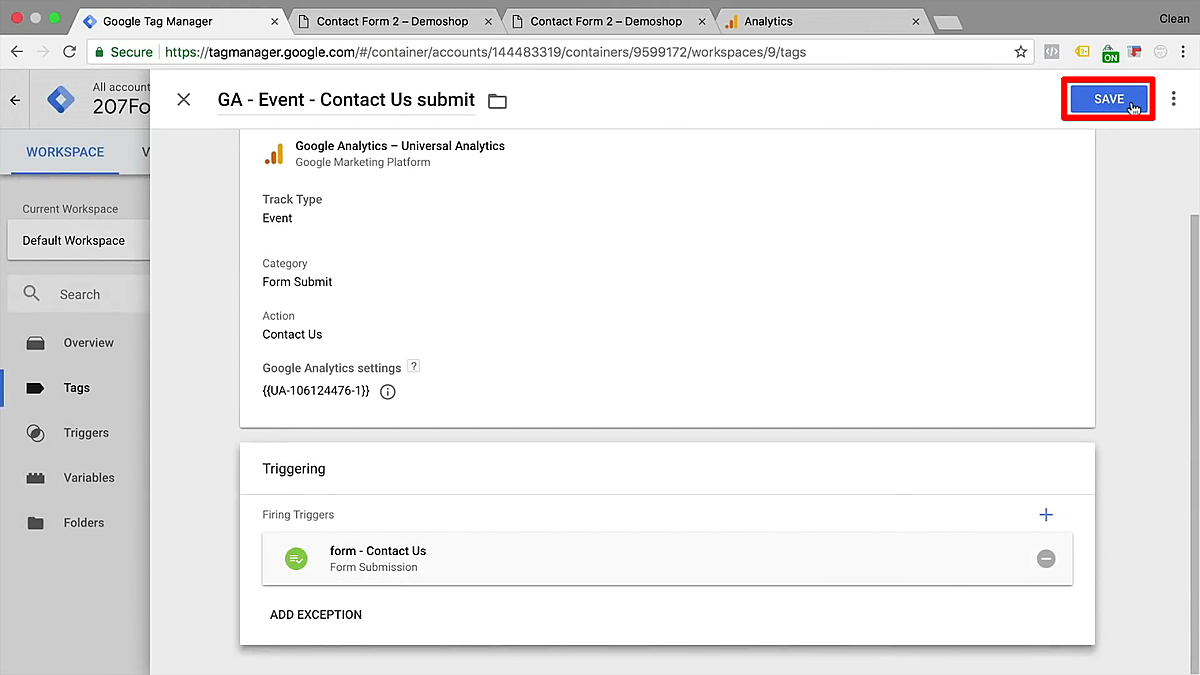Select the Category value Form Submit
1200x675 pixels.
(297, 282)
